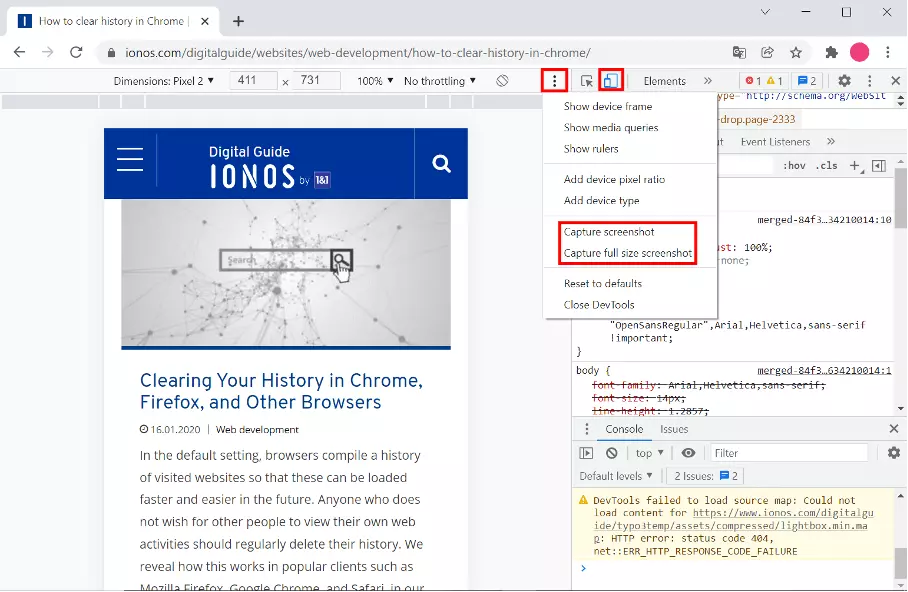Open console settings gear

pyautogui.click(x=894, y=453)
